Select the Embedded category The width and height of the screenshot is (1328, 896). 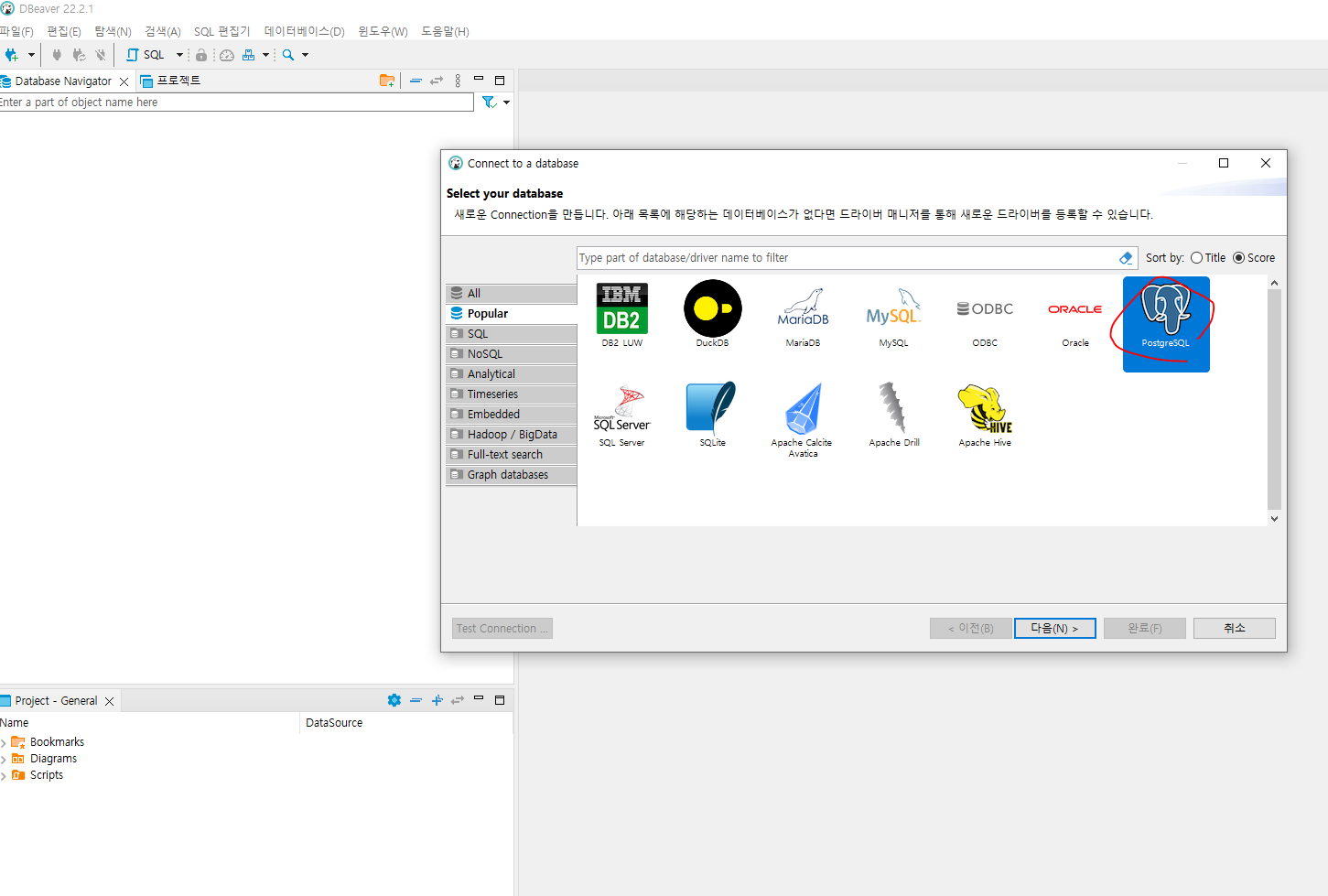[511, 415]
